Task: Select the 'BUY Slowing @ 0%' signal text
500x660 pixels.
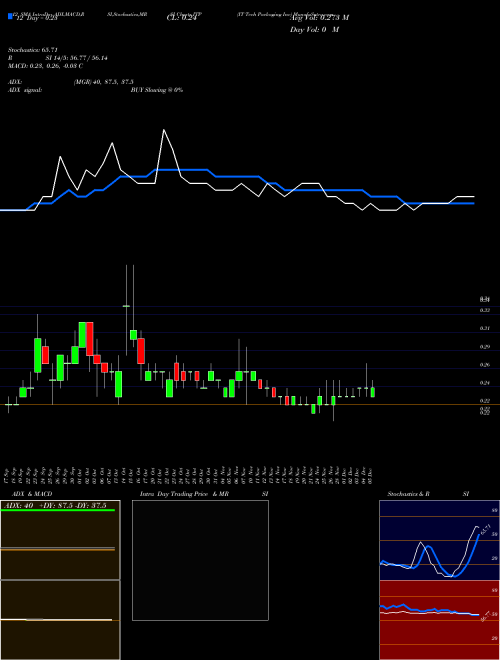Action: pos(157,90)
